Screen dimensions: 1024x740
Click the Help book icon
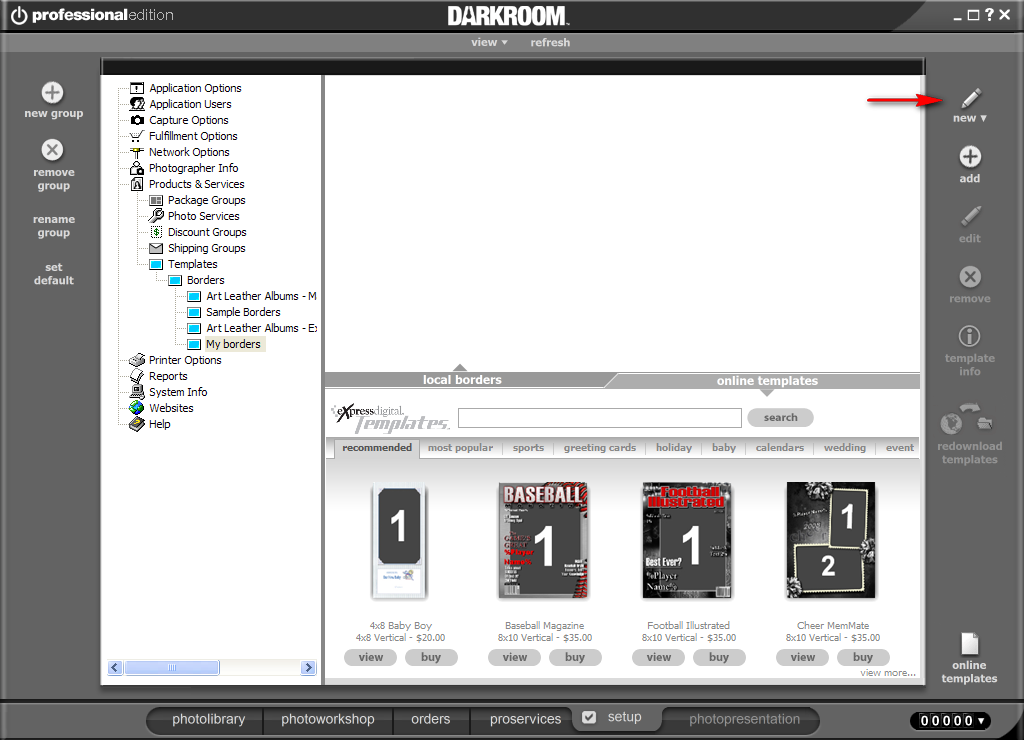click(136, 424)
